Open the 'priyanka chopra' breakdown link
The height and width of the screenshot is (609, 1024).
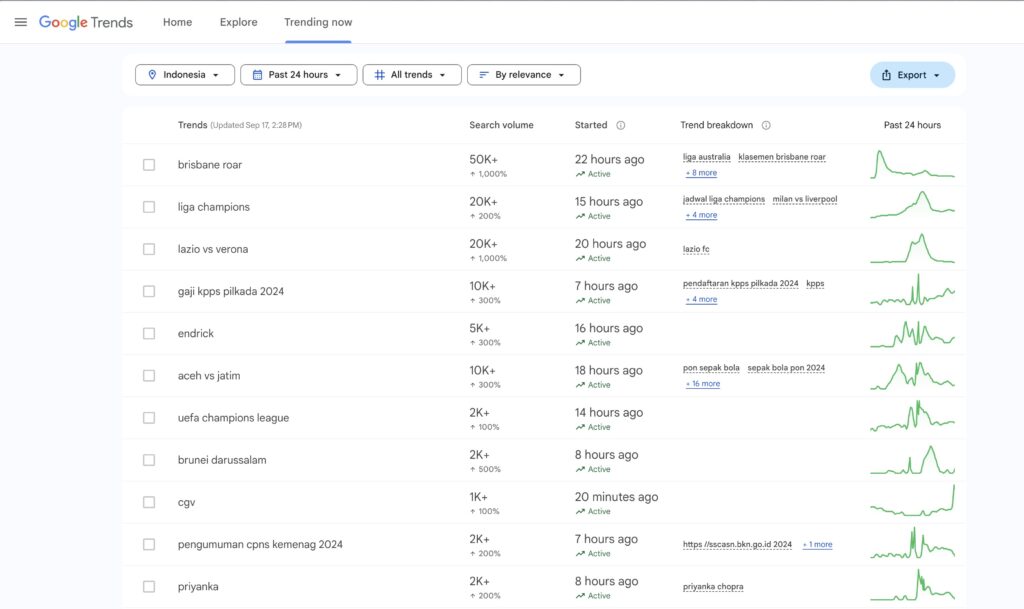click(713, 587)
